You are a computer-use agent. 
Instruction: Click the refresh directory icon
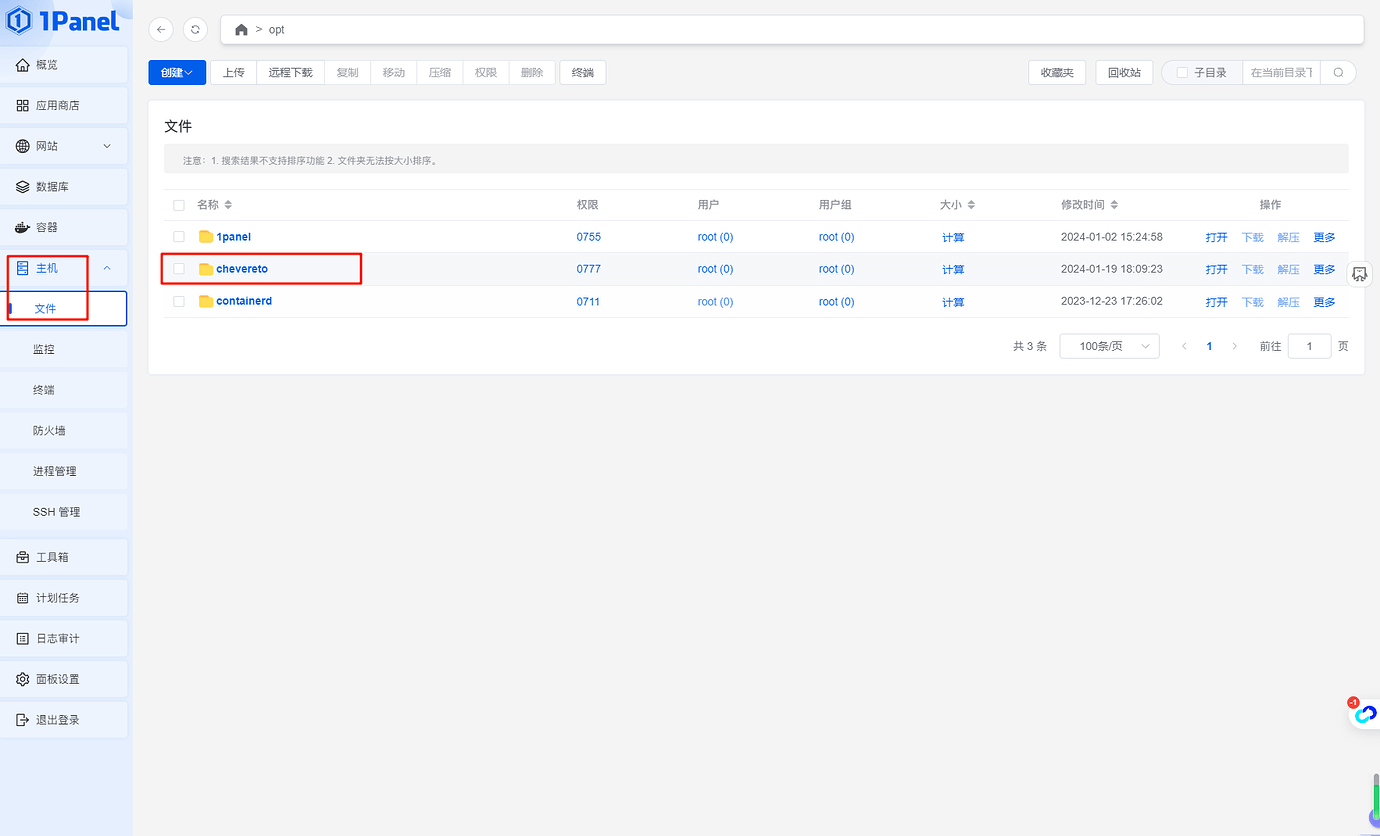tap(195, 30)
